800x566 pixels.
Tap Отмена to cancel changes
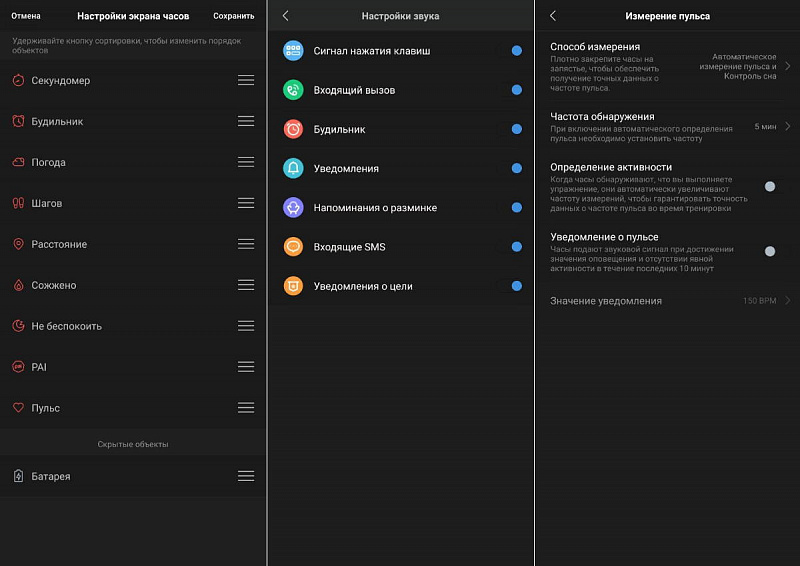(x=26, y=16)
